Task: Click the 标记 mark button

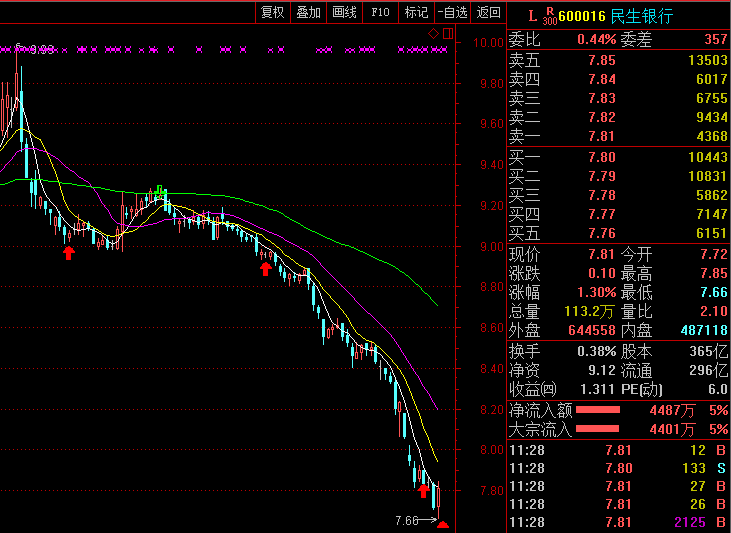Action: pos(416,12)
